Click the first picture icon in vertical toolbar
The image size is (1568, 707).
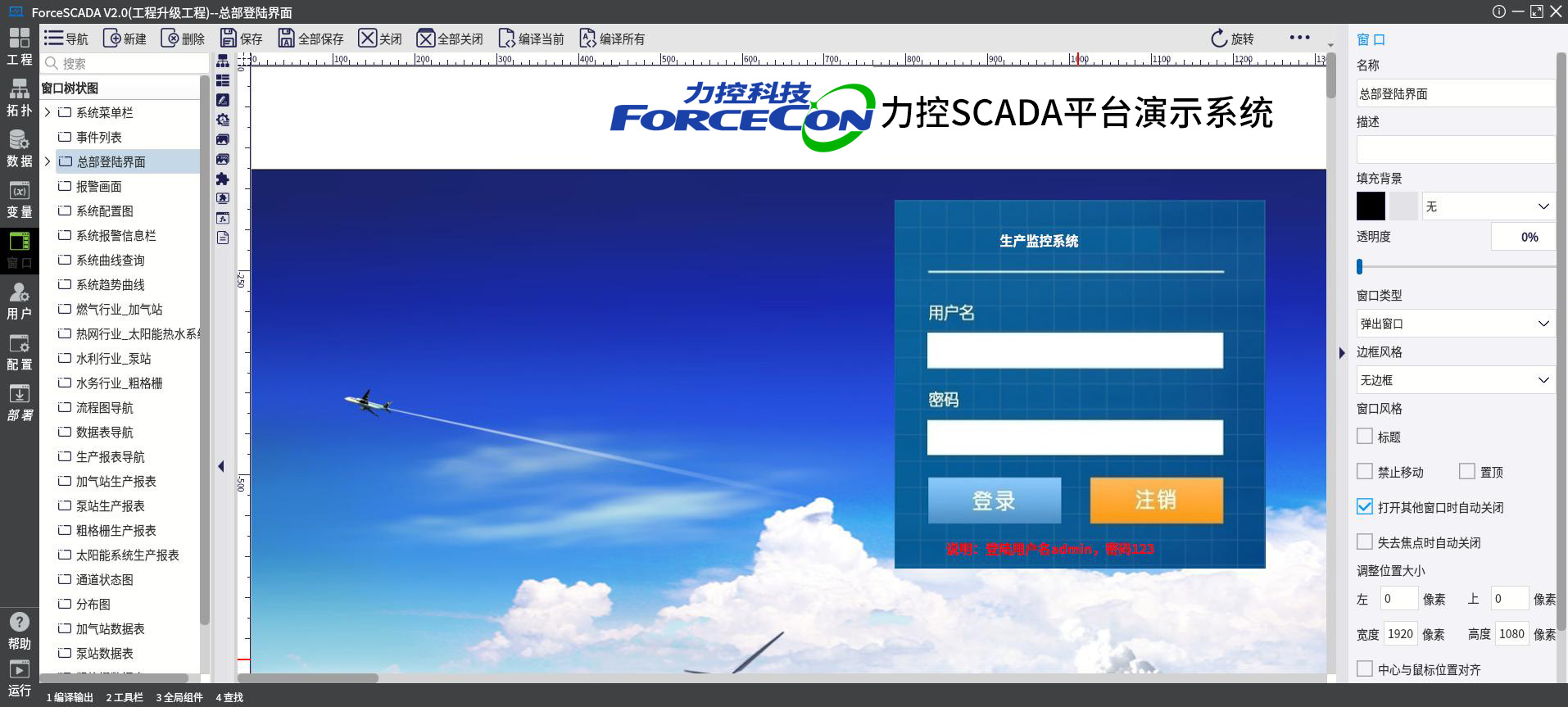pos(223,139)
